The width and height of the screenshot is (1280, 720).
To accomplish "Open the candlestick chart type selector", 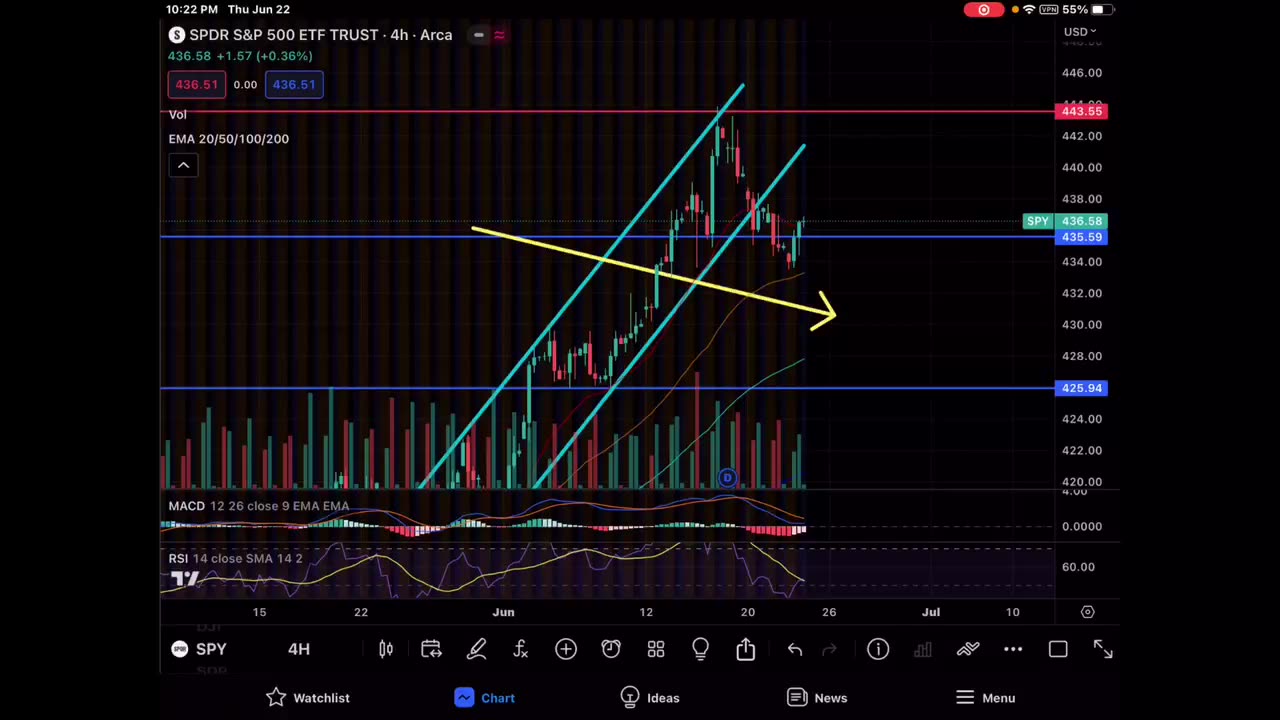I will click(x=386, y=649).
